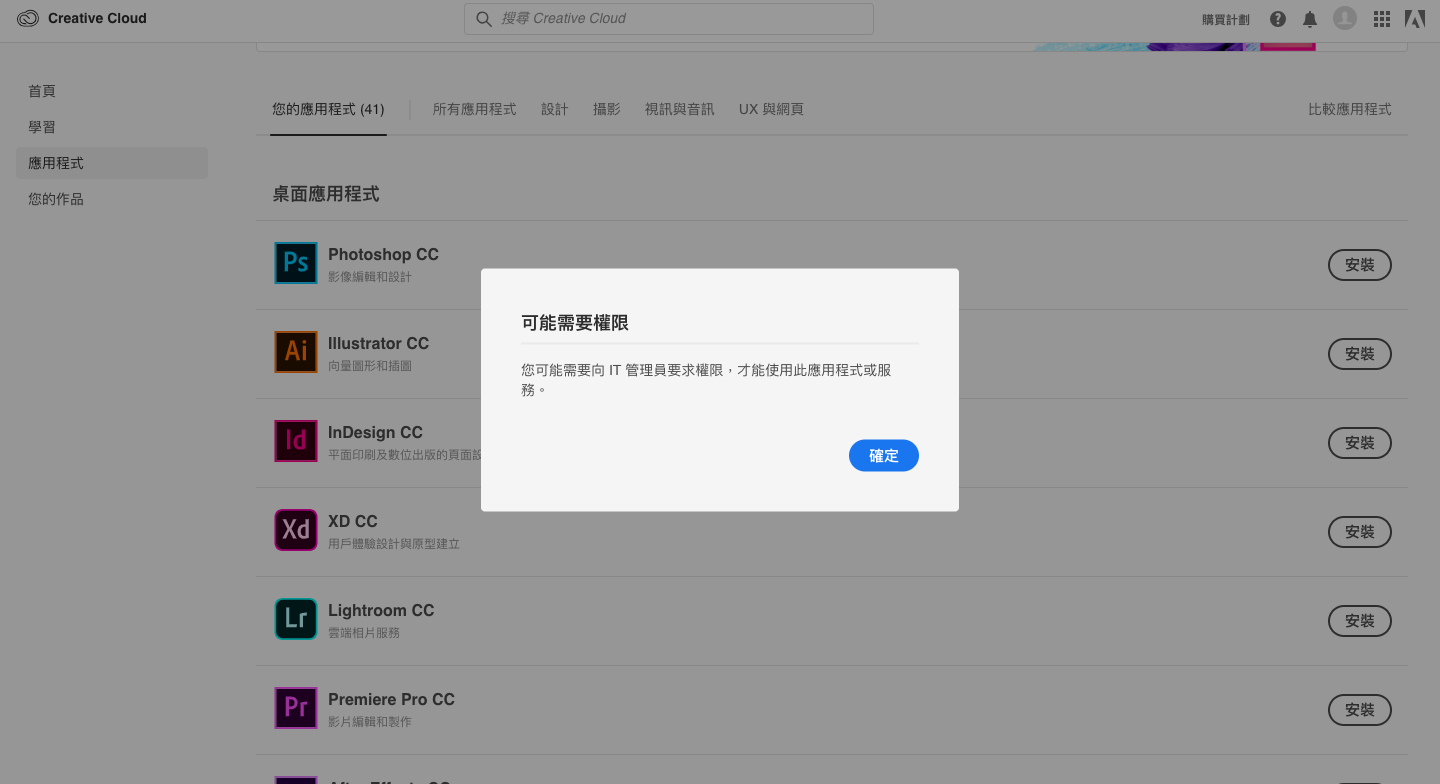Click the InDesign CC app icon
1440x784 pixels.
(x=296, y=440)
